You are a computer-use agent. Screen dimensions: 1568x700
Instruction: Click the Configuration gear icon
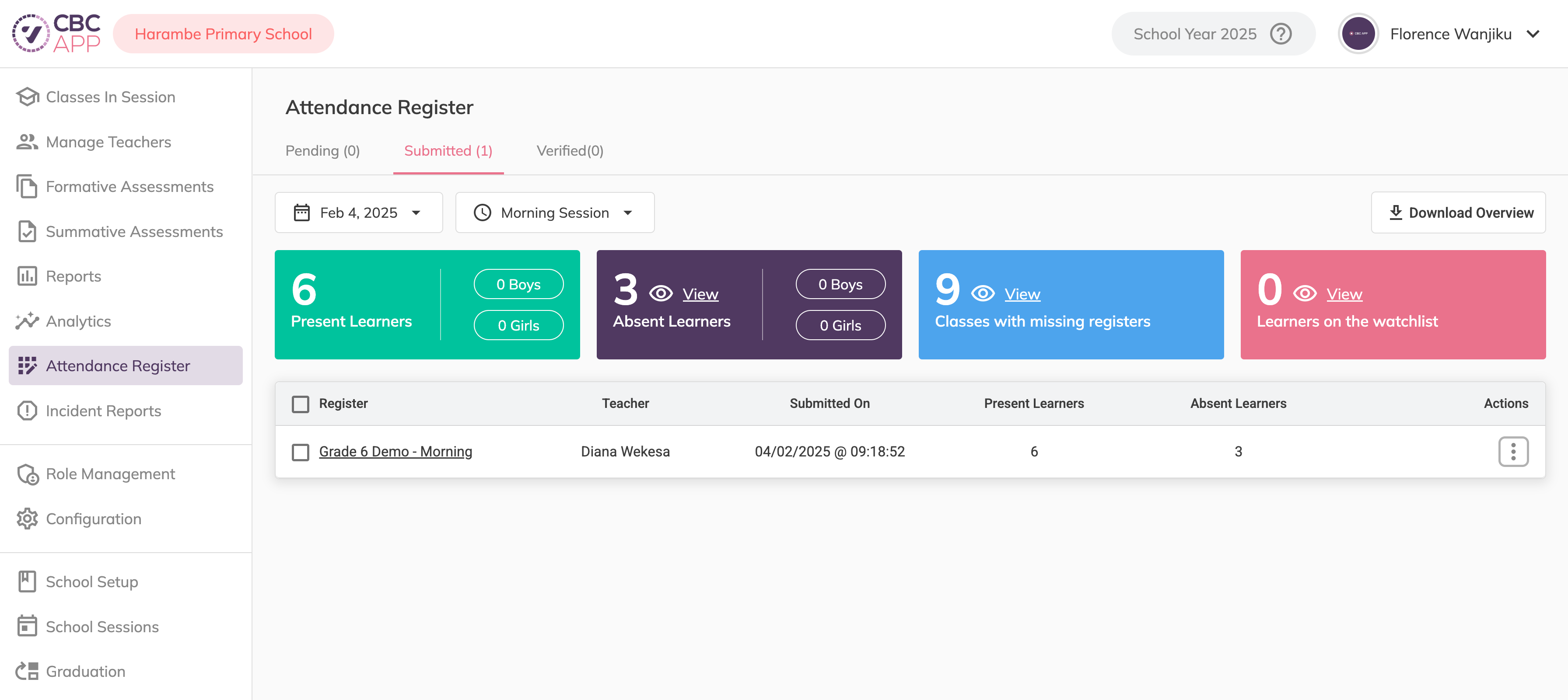28,519
